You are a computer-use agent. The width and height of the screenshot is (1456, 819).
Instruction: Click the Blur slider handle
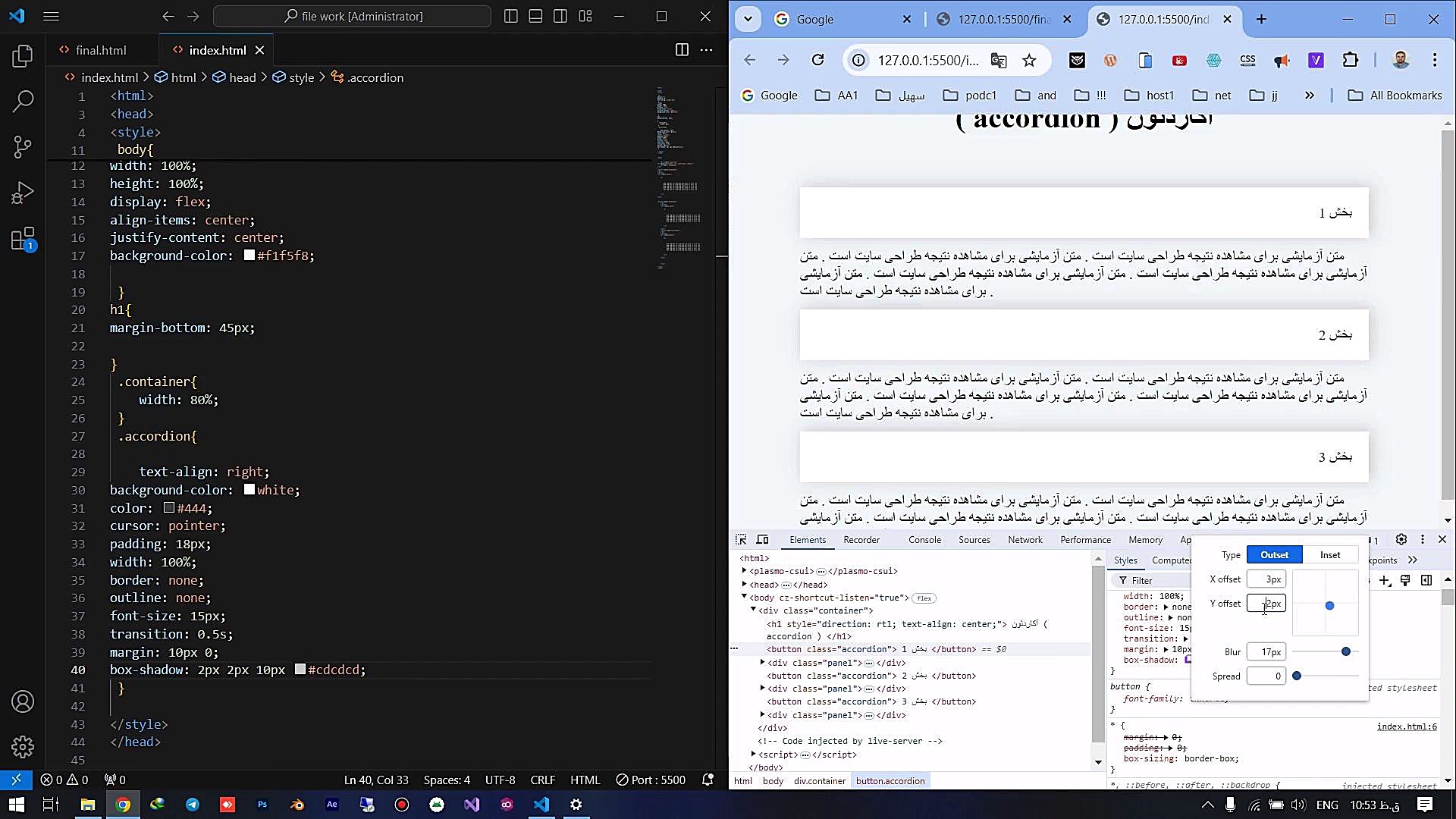tap(1346, 651)
